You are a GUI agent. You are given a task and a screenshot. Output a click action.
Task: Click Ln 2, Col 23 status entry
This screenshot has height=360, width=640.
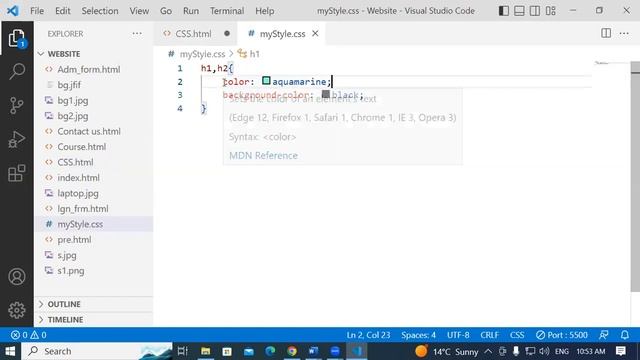pos(368,335)
